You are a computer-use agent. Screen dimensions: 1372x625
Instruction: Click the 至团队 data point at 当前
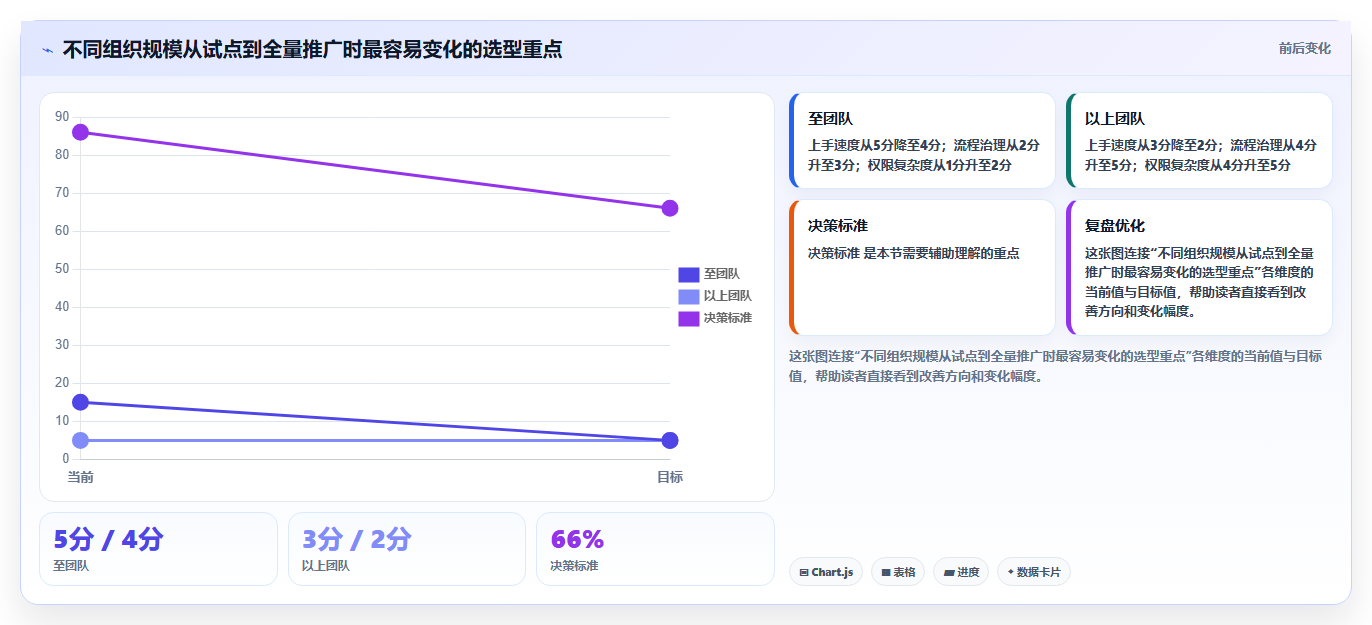pos(81,402)
